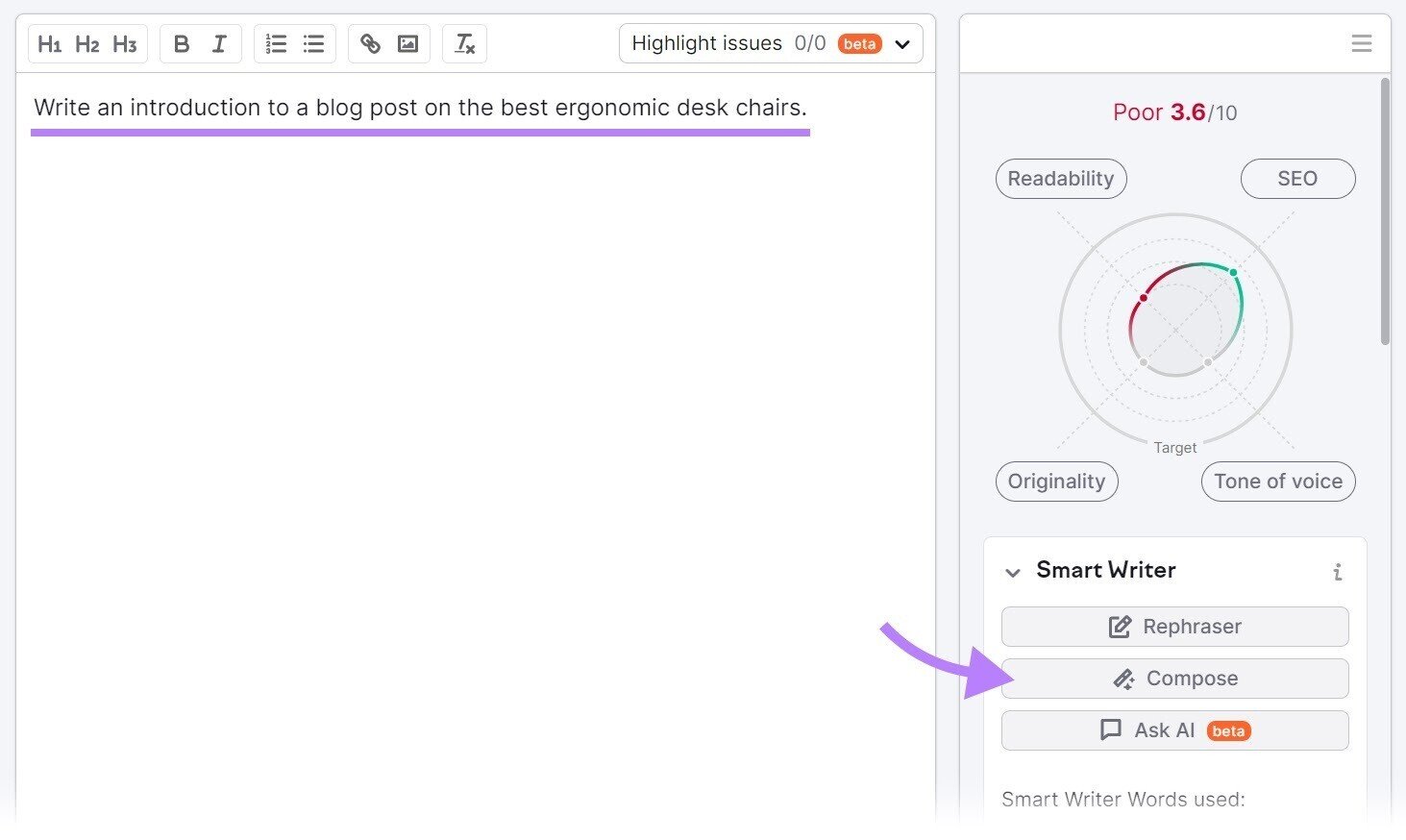This screenshot has width=1406, height=840.
Task: Toggle italic formatting
Action: 218,43
